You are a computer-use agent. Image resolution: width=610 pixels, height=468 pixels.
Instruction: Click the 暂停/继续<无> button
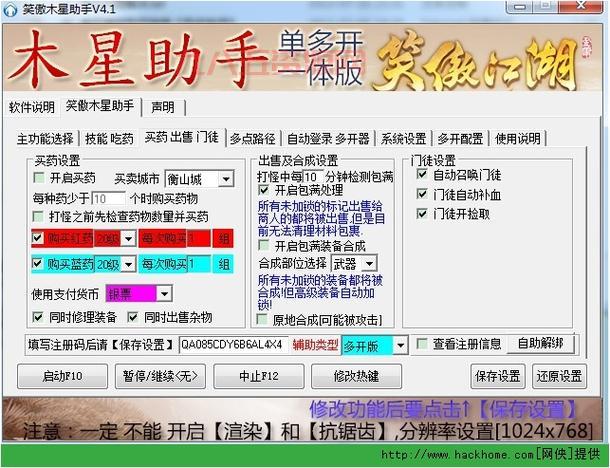pyautogui.click(x=160, y=376)
